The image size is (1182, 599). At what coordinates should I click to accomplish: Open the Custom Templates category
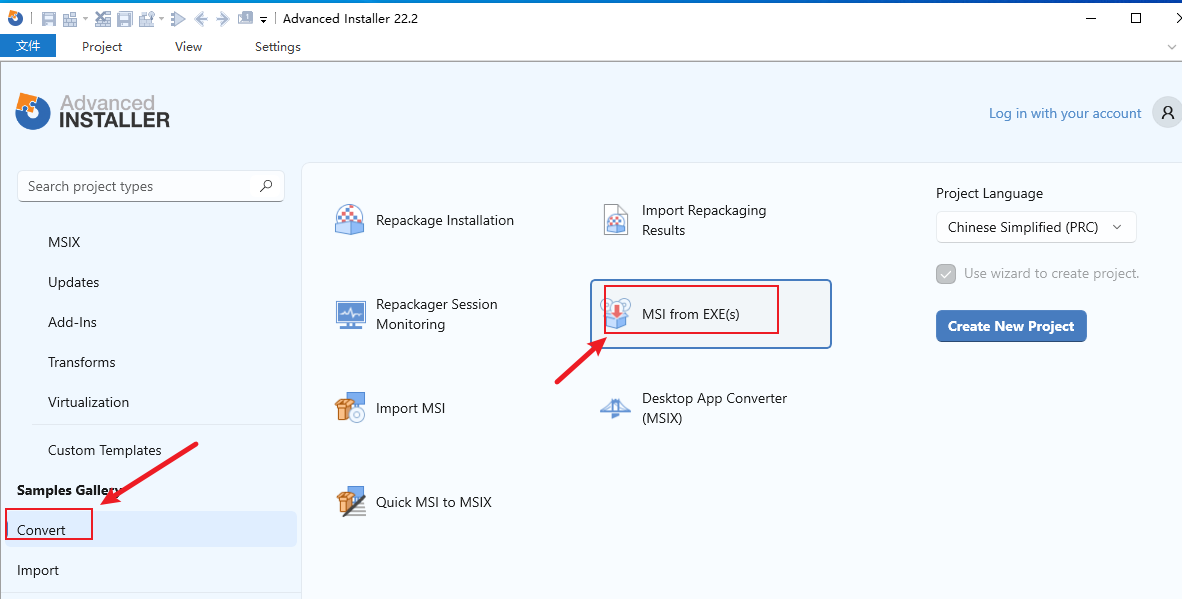click(105, 450)
